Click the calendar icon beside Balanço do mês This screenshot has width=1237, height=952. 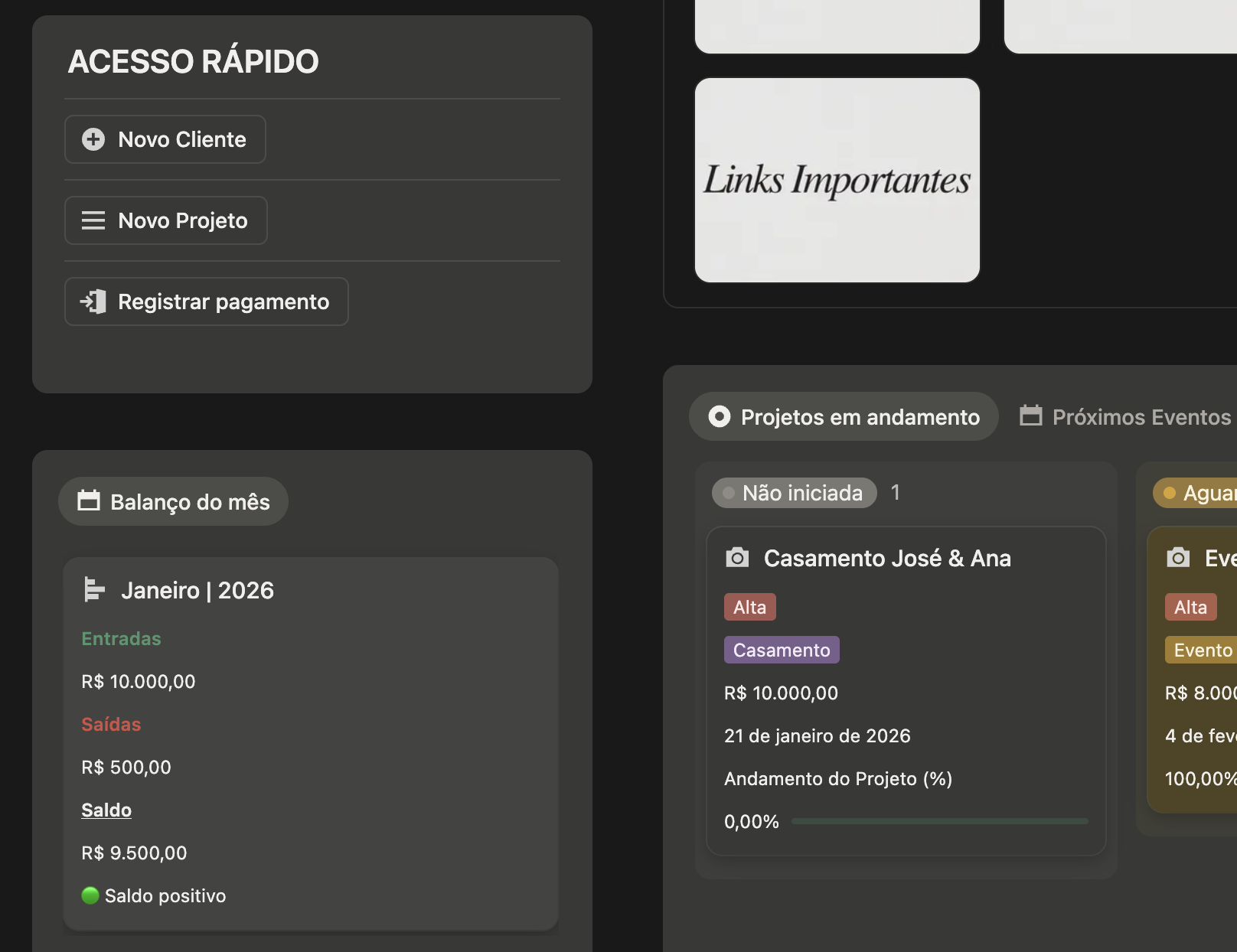coord(89,501)
